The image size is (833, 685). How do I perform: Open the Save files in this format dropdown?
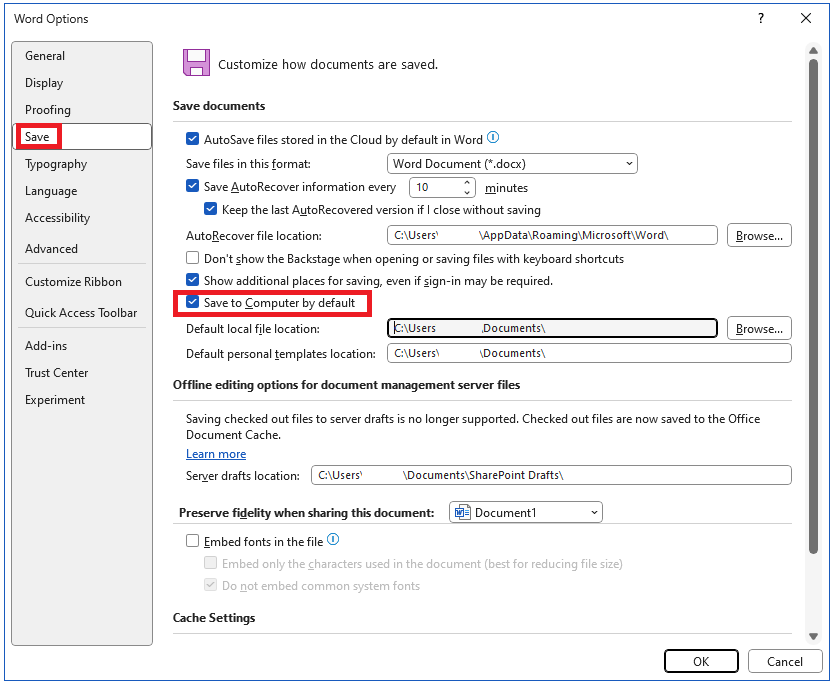627,163
